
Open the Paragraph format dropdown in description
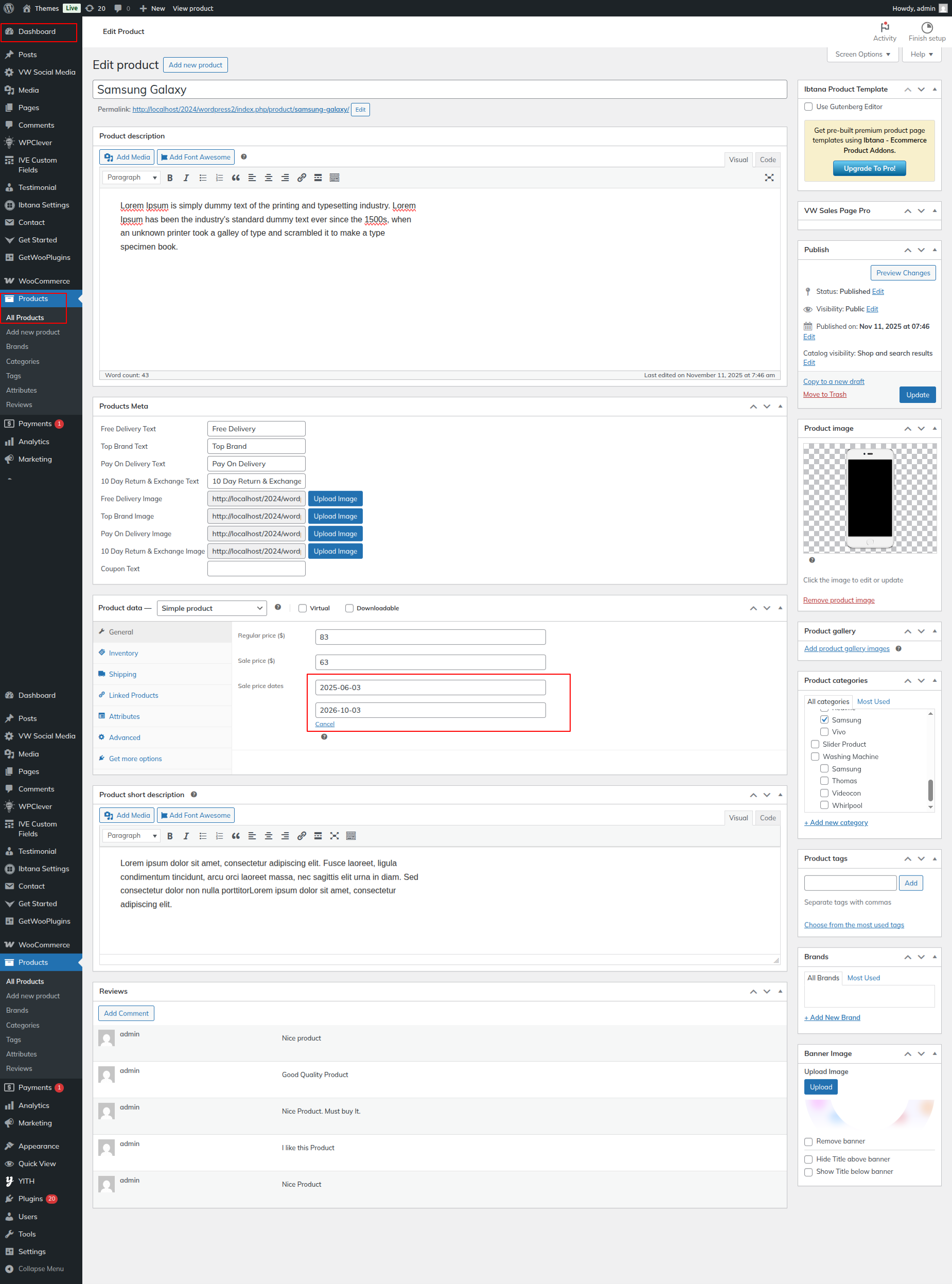click(131, 178)
